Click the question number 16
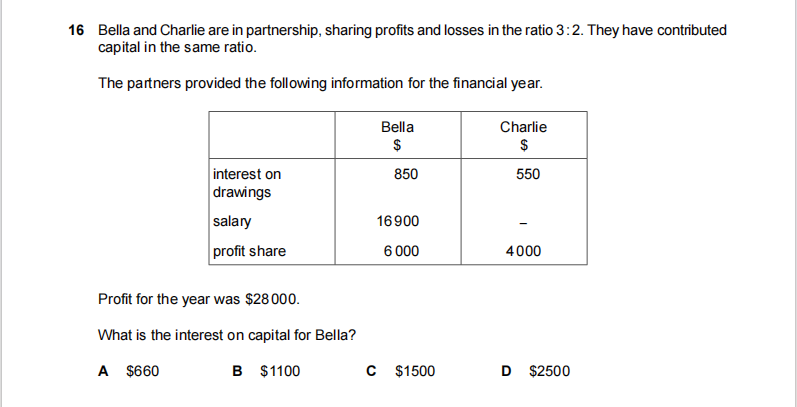 coord(77,31)
